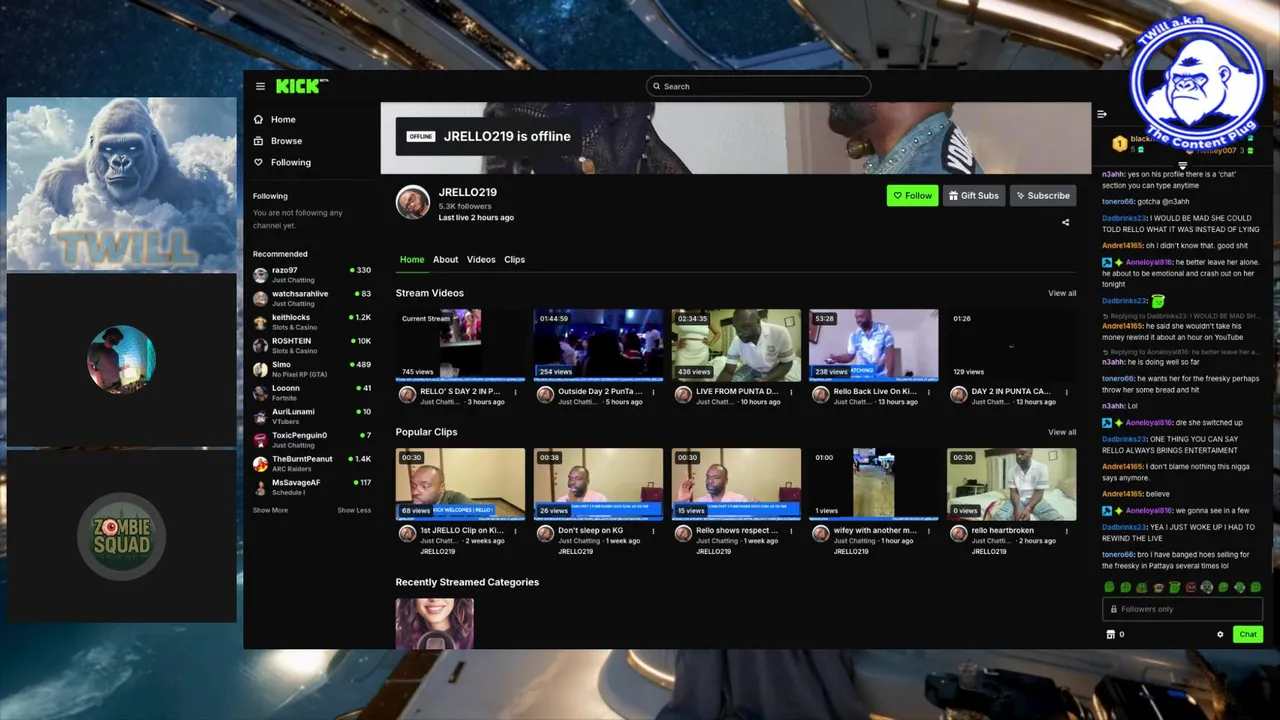Image resolution: width=1280 pixels, height=720 pixels.
Task: Open the TheBurntPeanut recommended channel
Action: (311, 463)
